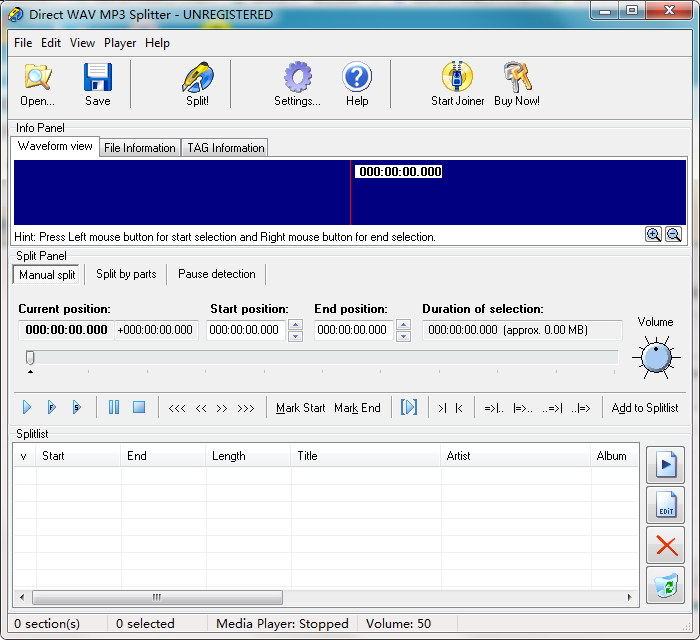Click splitlist scrollbar left arrow
Image resolution: width=700 pixels, height=640 pixels.
tap(22, 597)
